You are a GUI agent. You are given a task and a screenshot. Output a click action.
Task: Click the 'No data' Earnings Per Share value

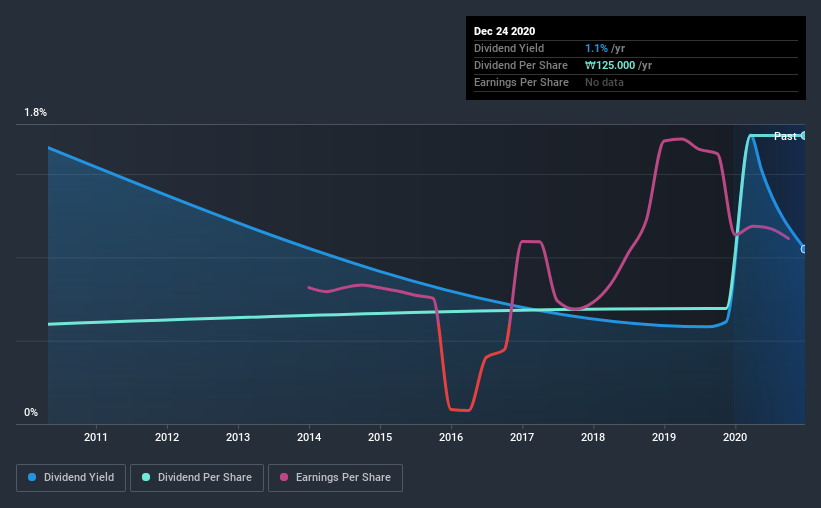tap(604, 82)
